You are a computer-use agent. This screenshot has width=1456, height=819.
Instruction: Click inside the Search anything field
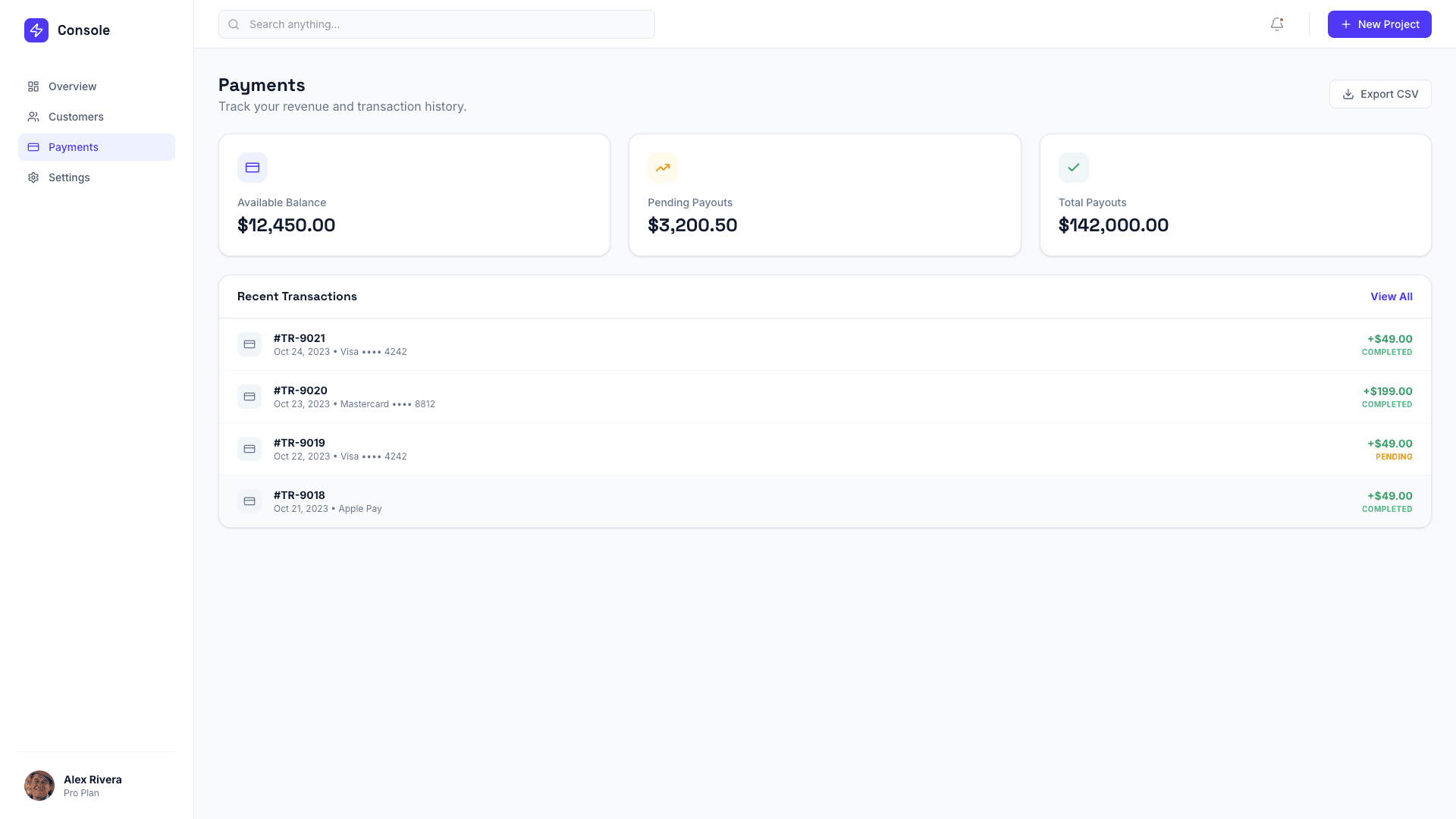(x=436, y=24)
